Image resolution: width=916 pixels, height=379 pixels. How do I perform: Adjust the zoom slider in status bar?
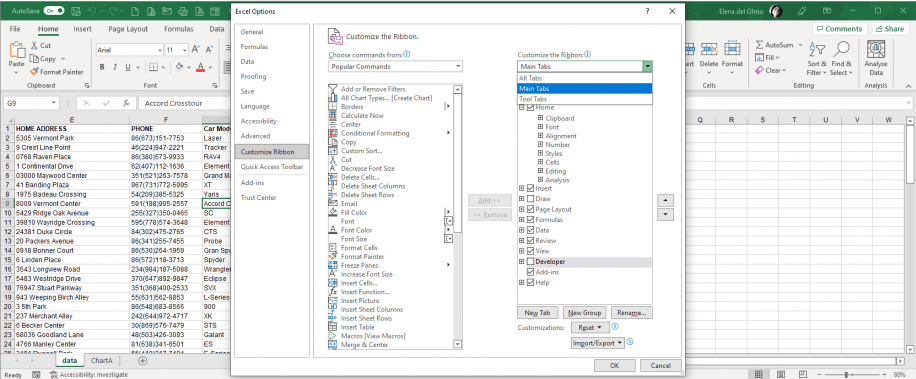tap(846, 374)
